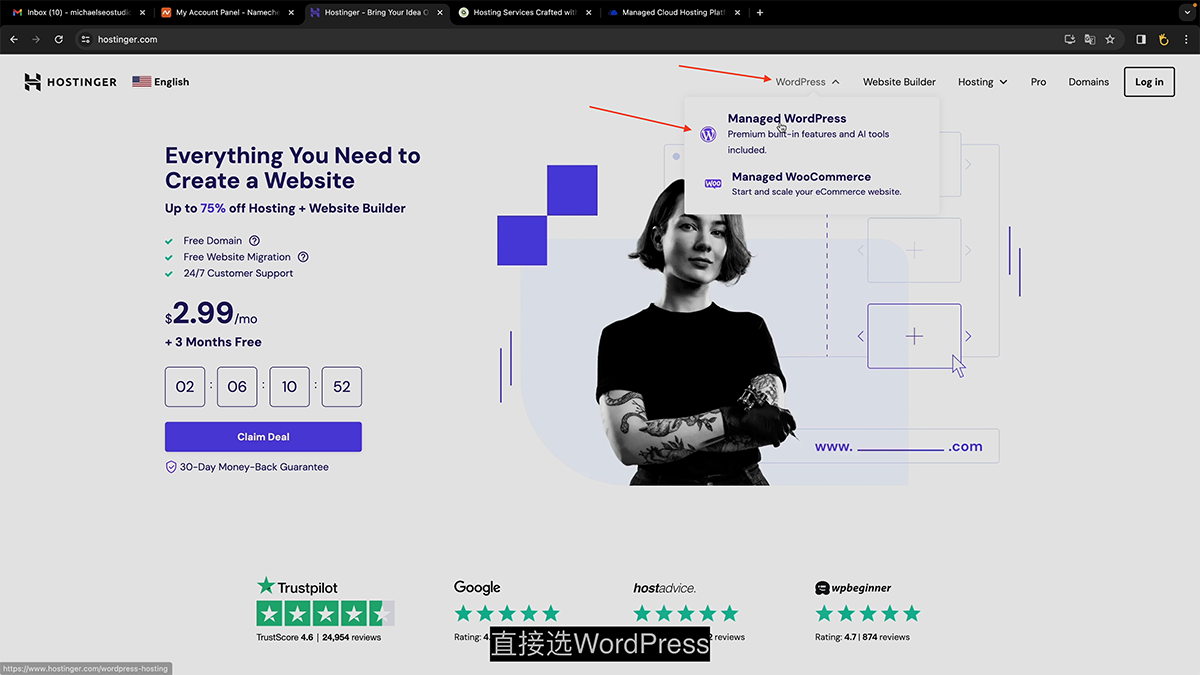This screenshot has width=1200, height=675.
Task: Click the Log in button
Action: tap(1149, 82)
